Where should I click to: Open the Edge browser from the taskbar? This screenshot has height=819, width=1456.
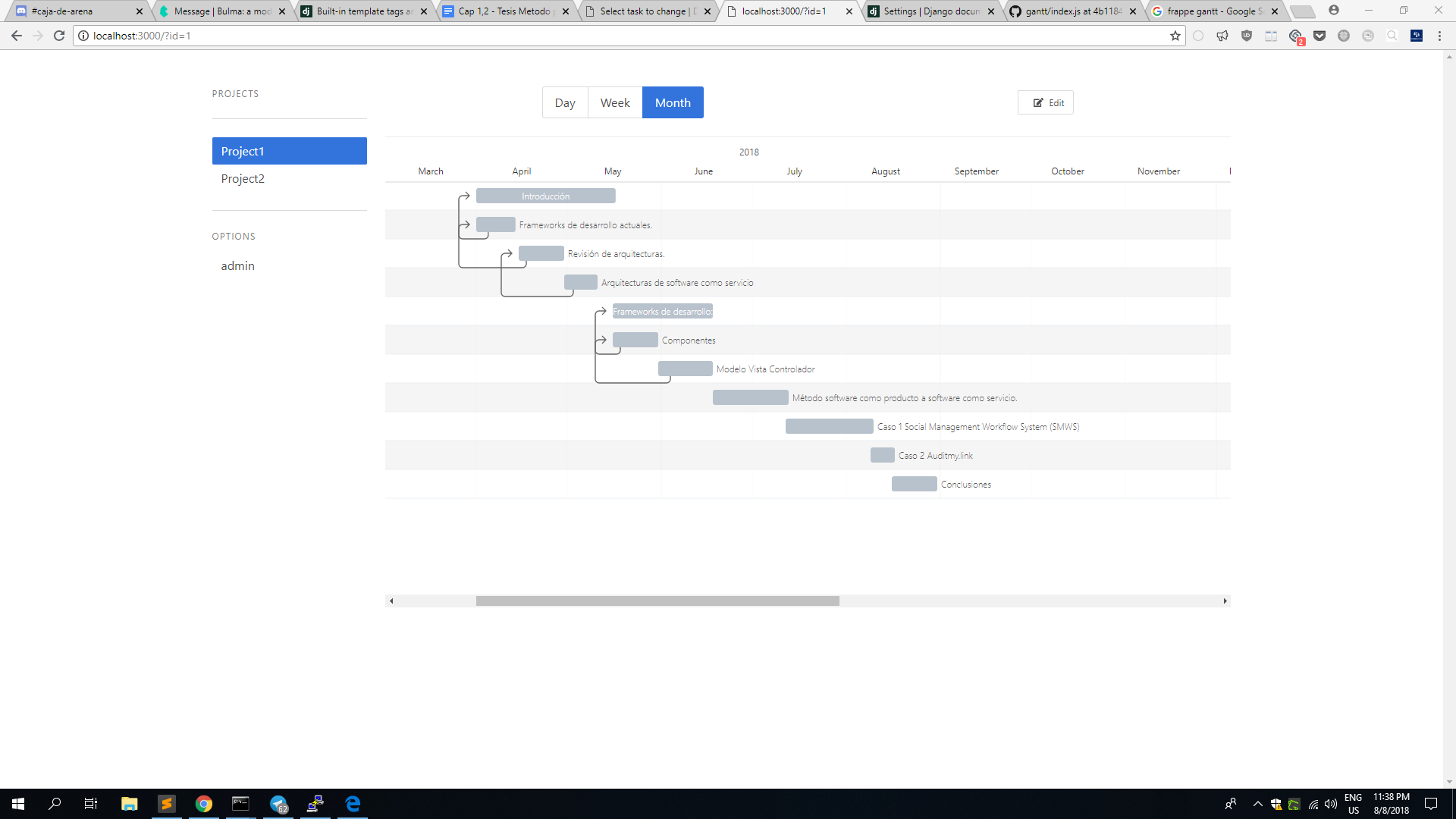[353, 804]
